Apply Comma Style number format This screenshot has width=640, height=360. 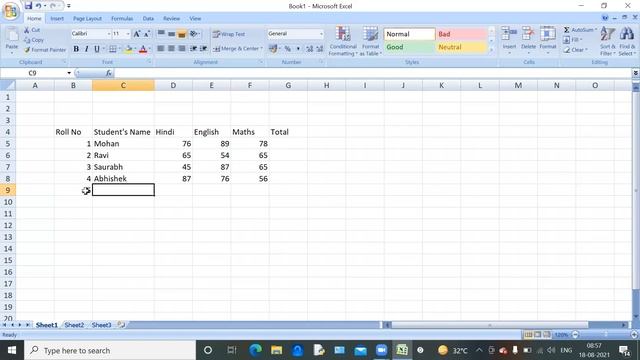tap(298, 49)
